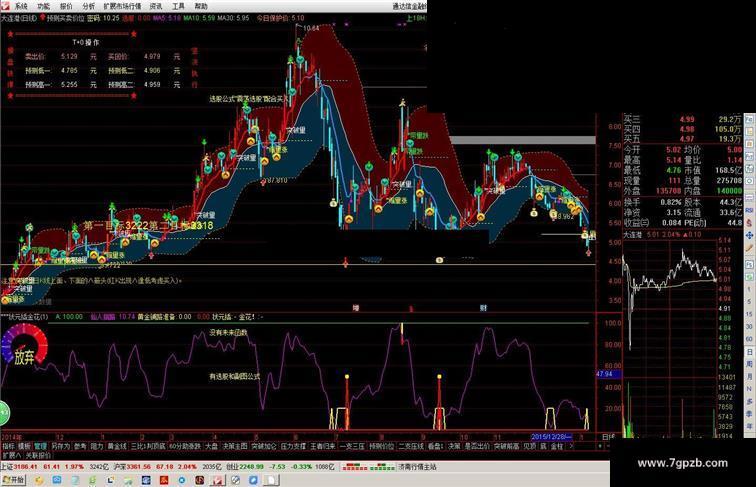
Task: Click the 济南行情主站 server status
Action: pos(417,467)
